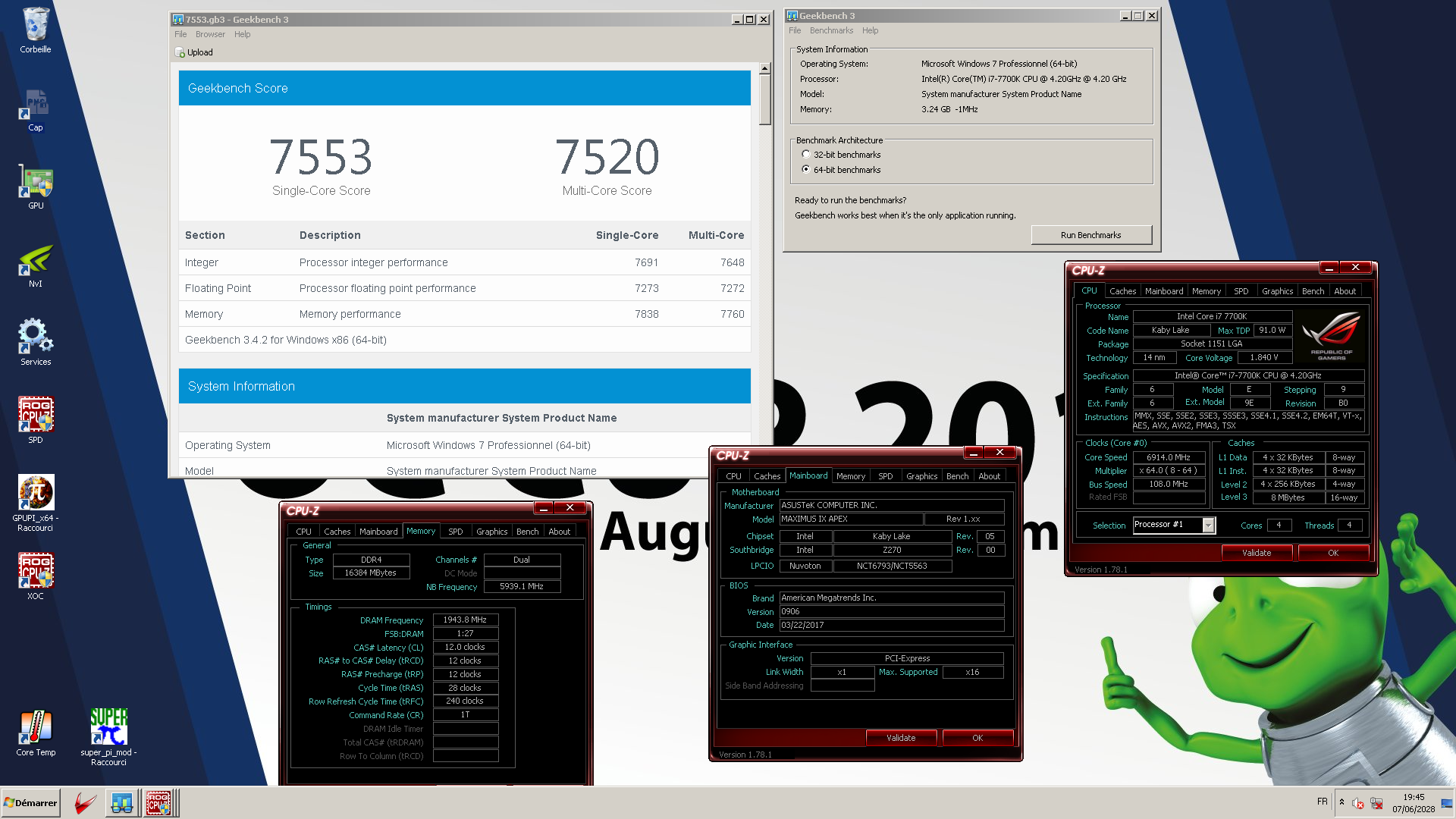Open File menu in 7553.gb3 window
Image resolution: width=1456 pixels, height=819 pixels.
180,34
